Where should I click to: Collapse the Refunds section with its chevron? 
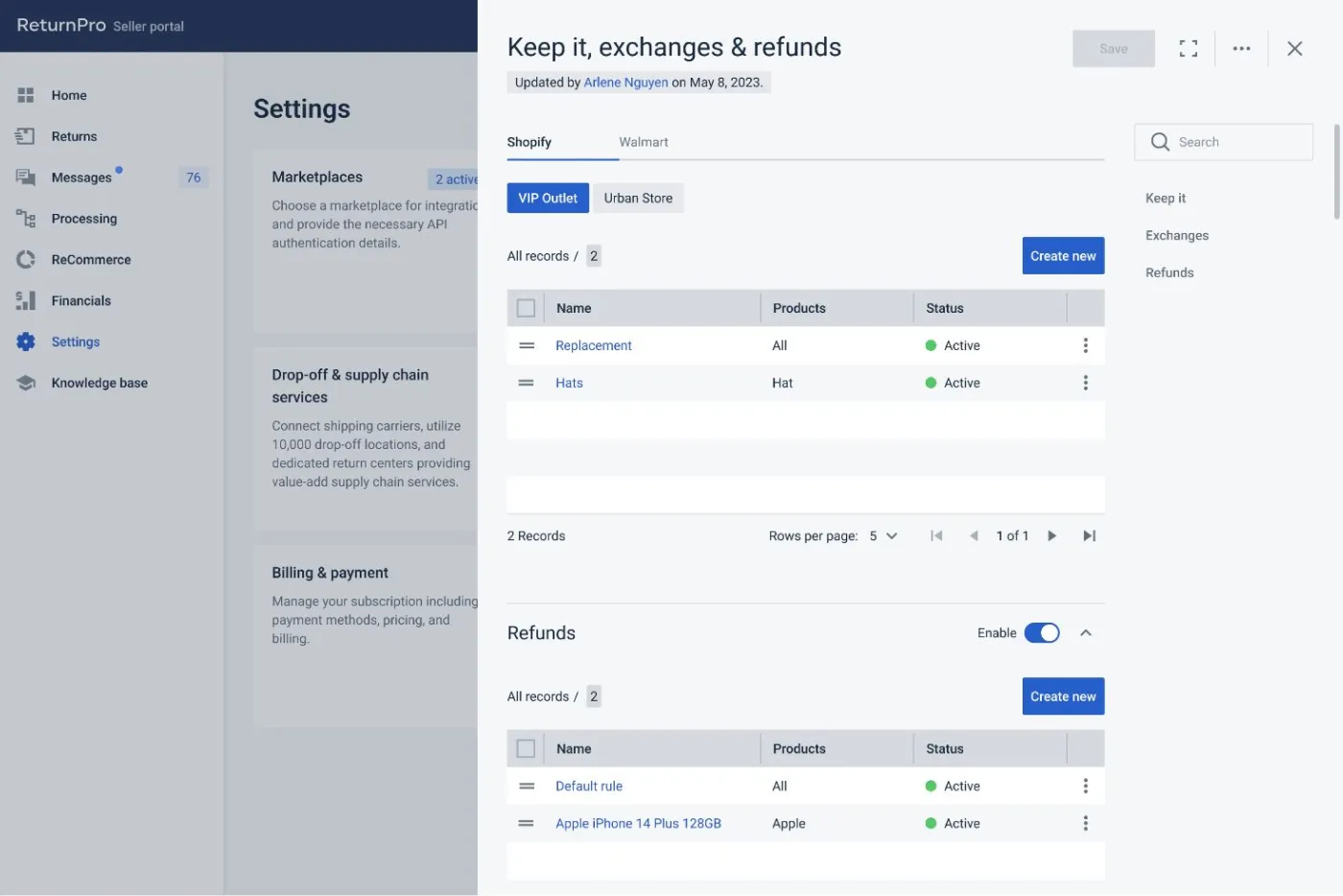pos(1086,632)
